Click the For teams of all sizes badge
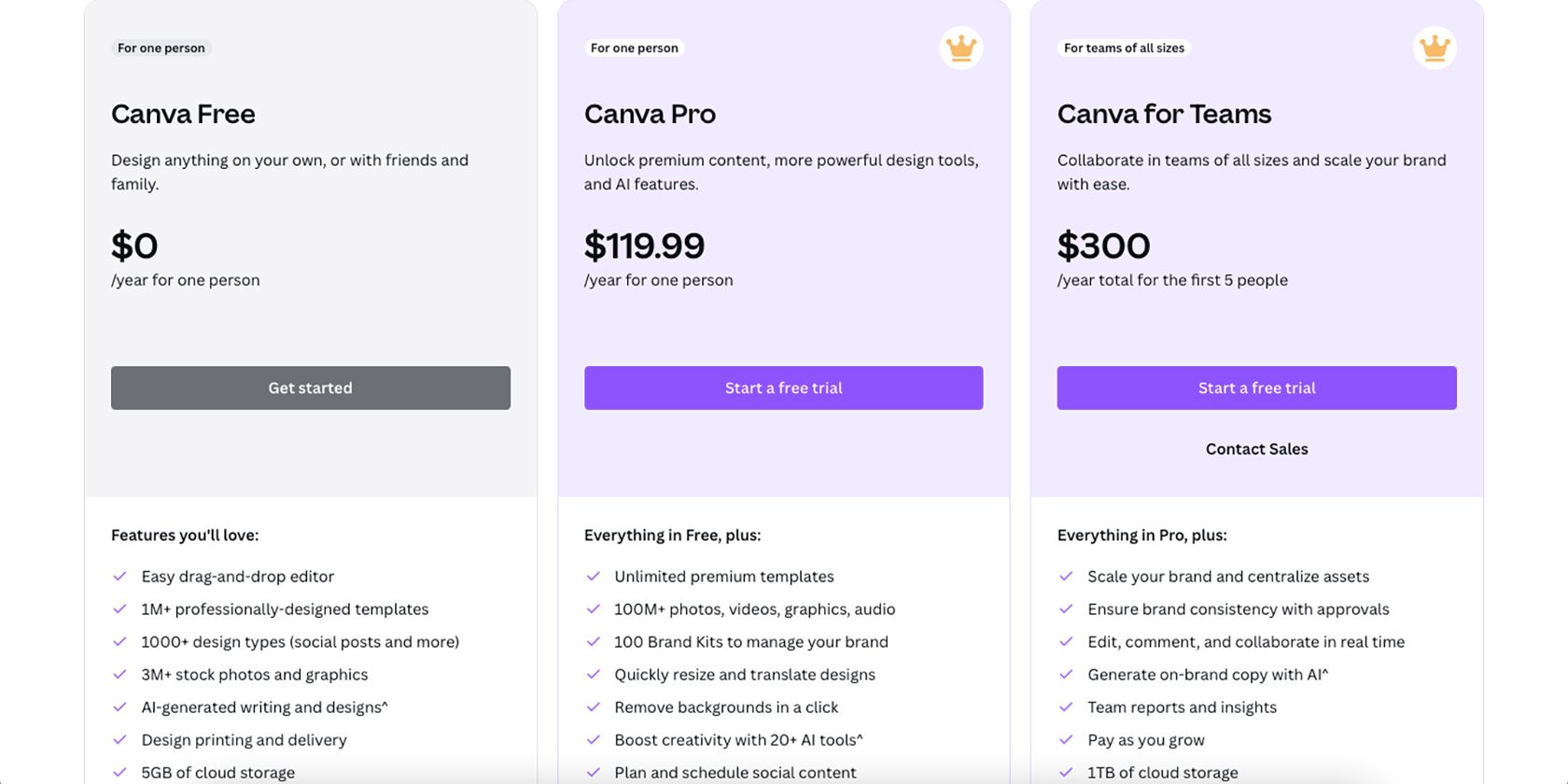 pyautogui.click(x=1124, y=48)
